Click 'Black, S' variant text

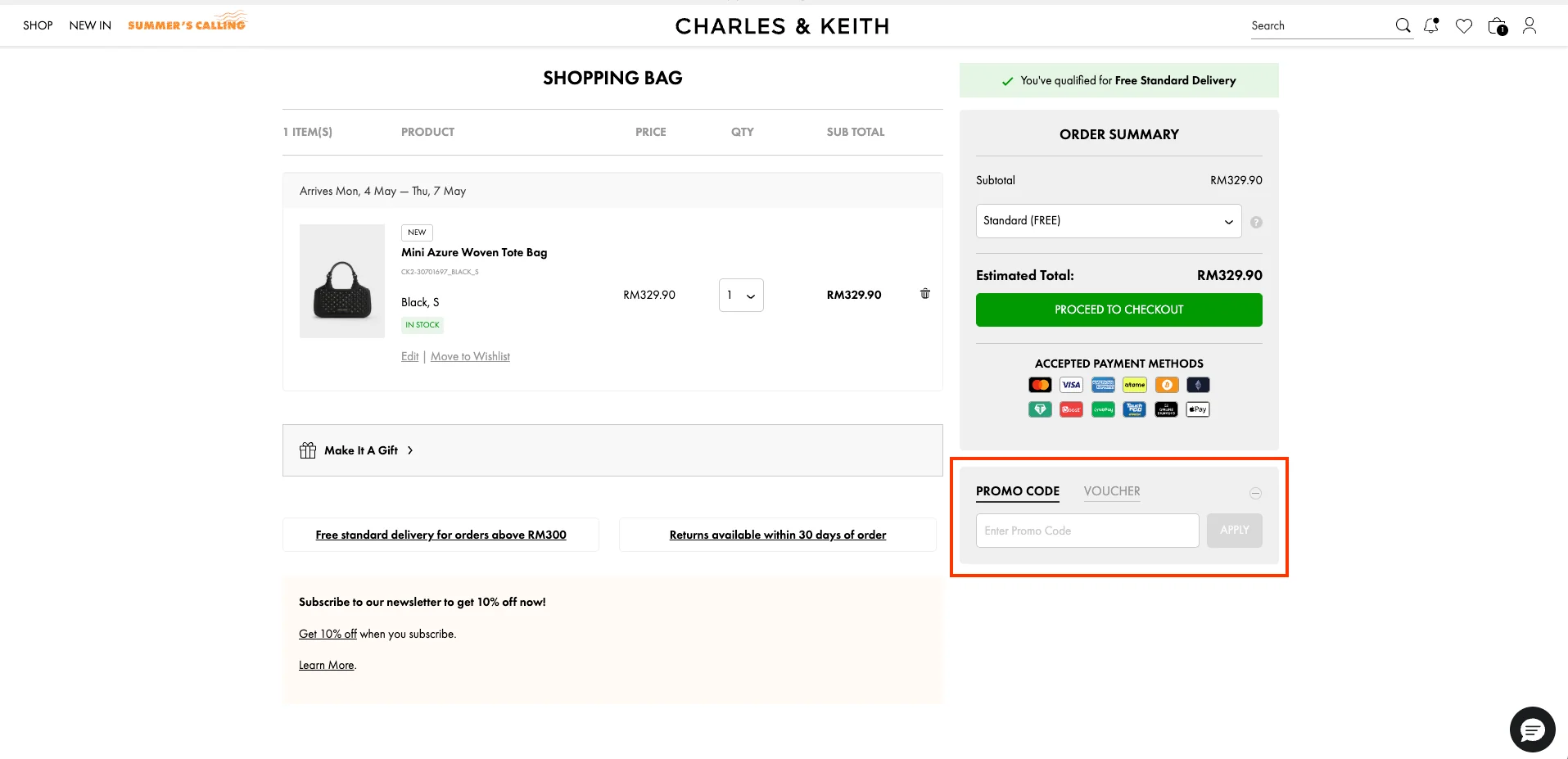(420, 302)
